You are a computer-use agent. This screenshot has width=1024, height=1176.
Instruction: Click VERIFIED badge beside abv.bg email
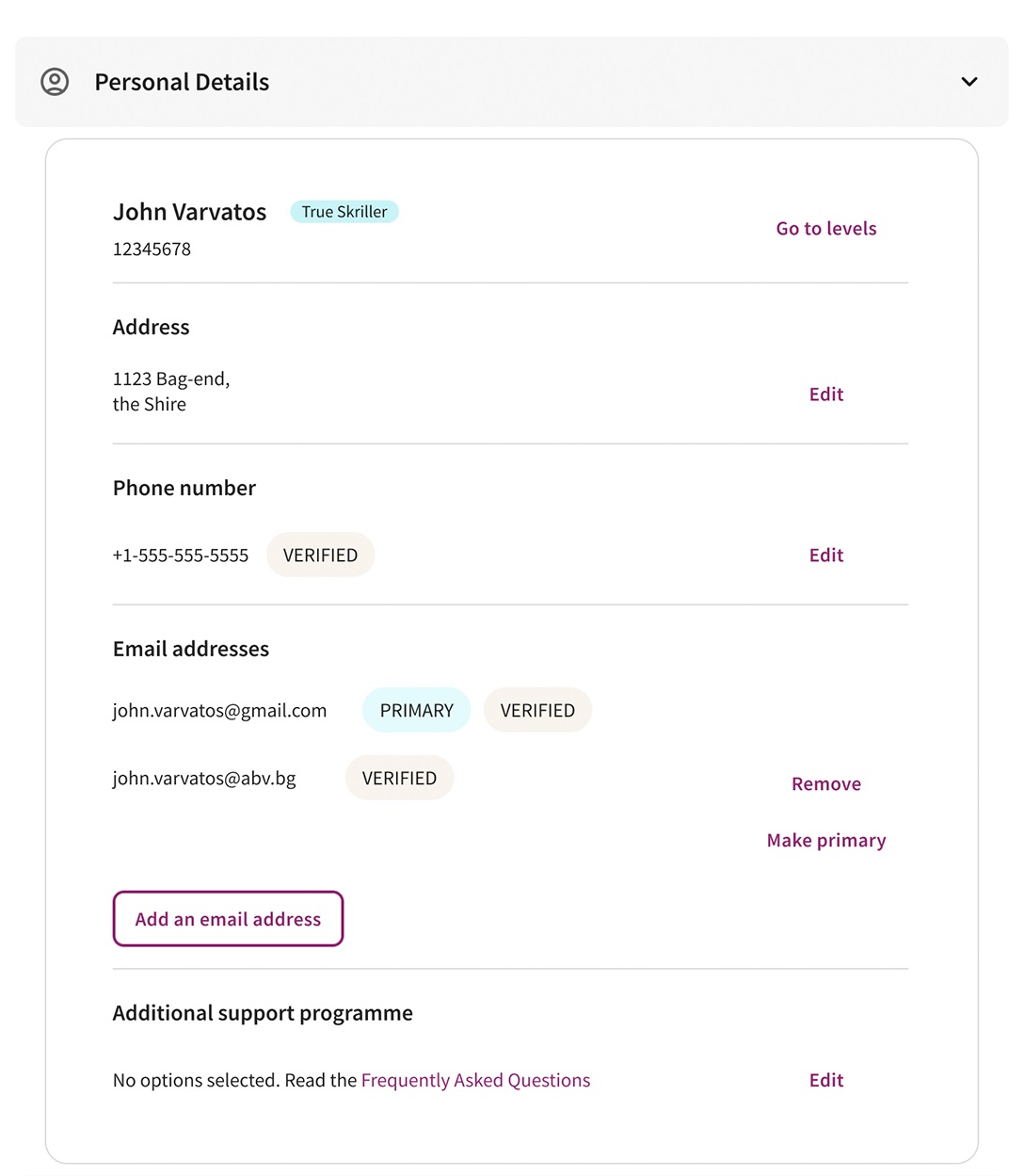pos(399,779)
